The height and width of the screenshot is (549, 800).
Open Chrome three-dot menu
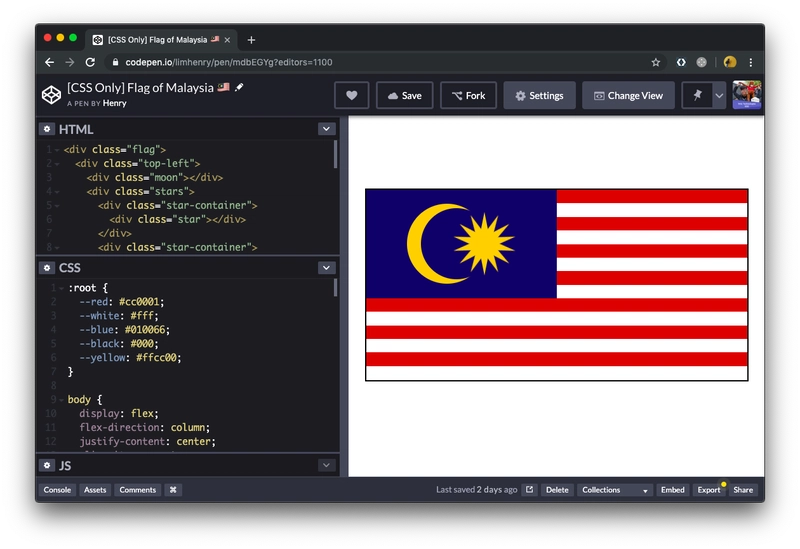751,62
